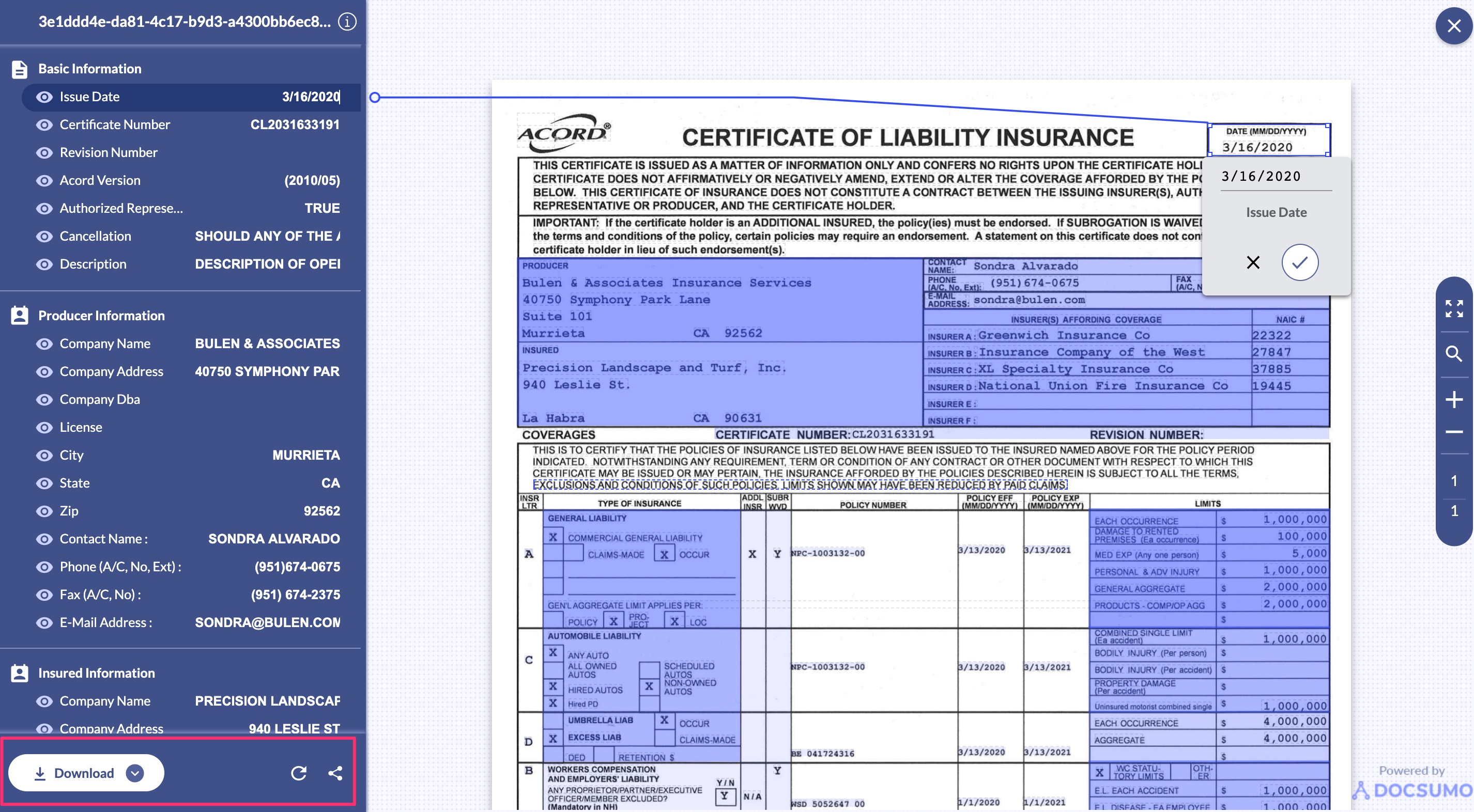
Task: Click Greenwich Insurance Co insurer A entry
Action: click(1064, 336)
